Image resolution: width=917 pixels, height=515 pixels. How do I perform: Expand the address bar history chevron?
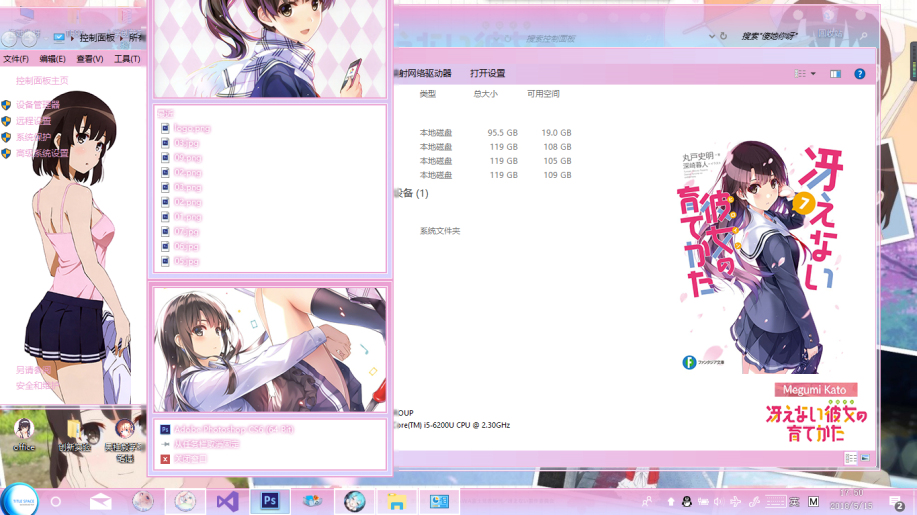(712, 36)
